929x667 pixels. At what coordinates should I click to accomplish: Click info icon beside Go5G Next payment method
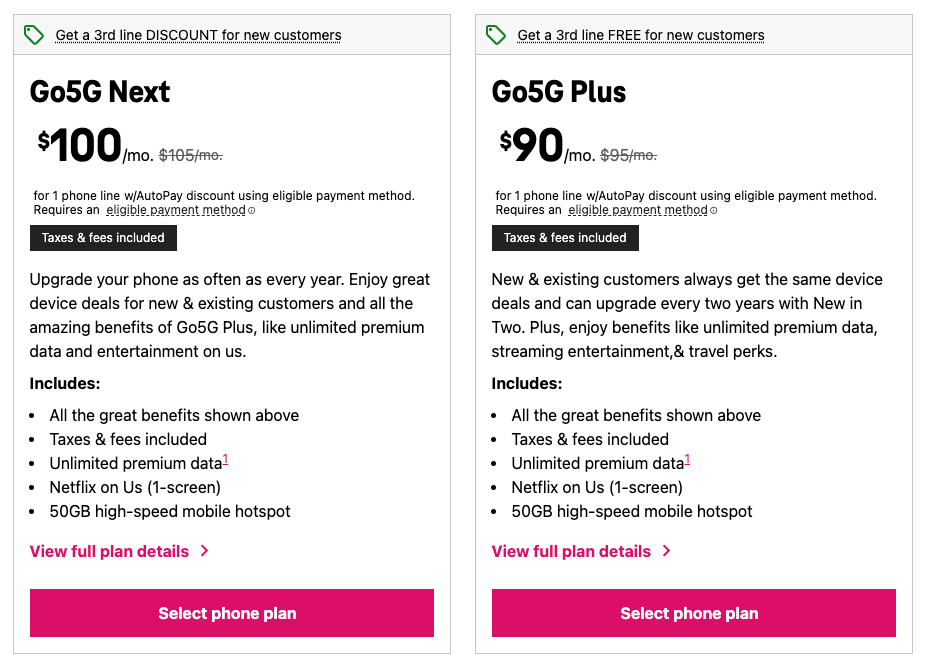[252, 211]
